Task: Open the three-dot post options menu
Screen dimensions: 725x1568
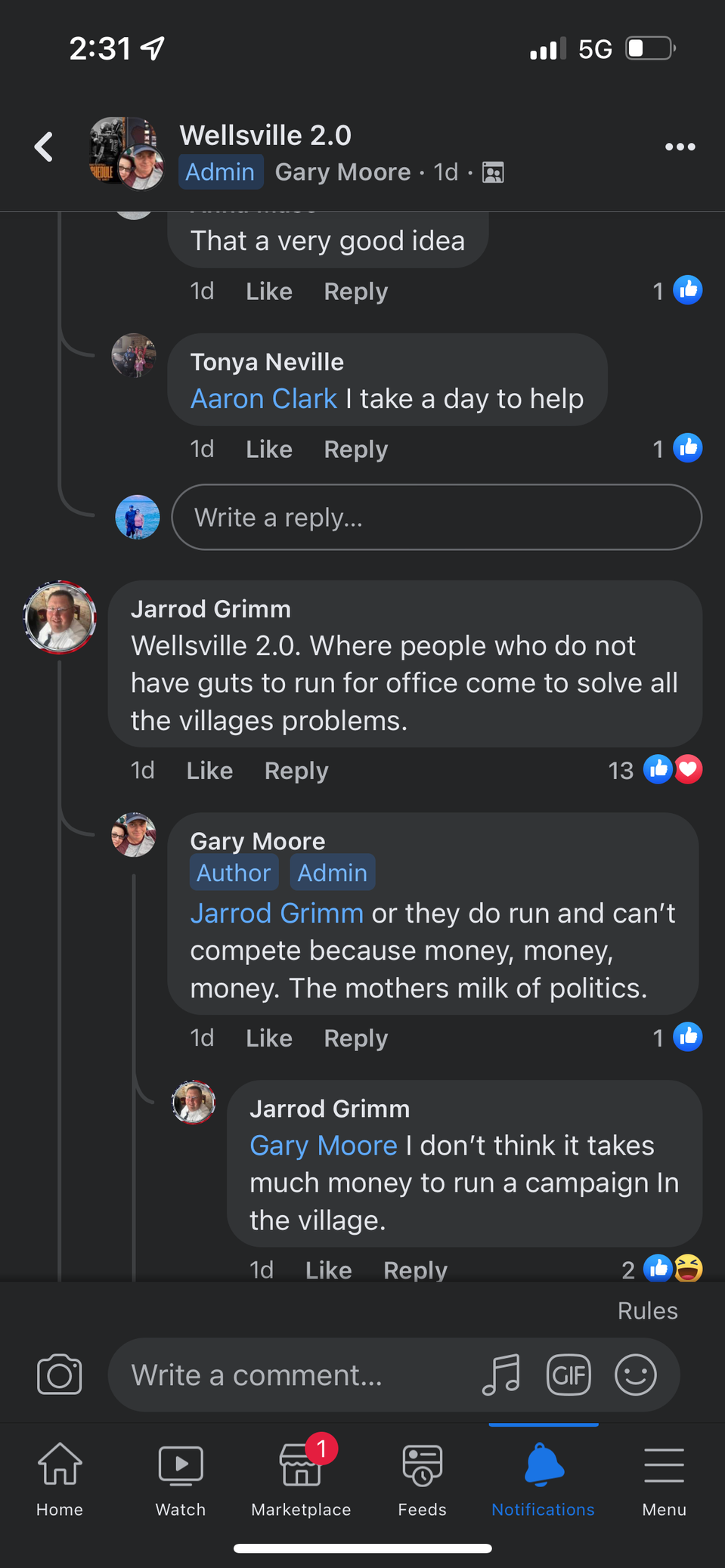Action: [680, 147]
